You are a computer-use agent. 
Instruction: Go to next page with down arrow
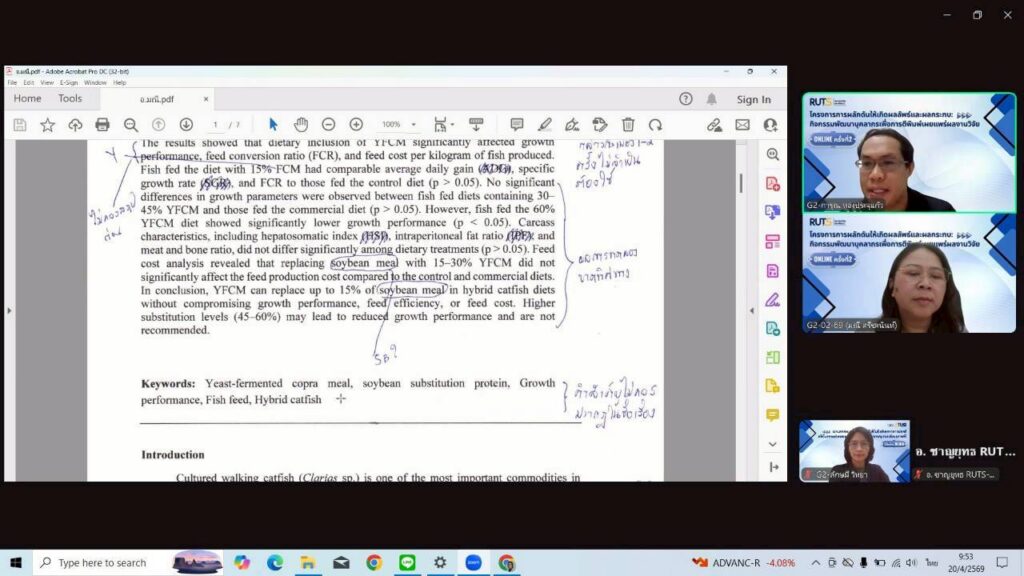(x=186, y=125)
